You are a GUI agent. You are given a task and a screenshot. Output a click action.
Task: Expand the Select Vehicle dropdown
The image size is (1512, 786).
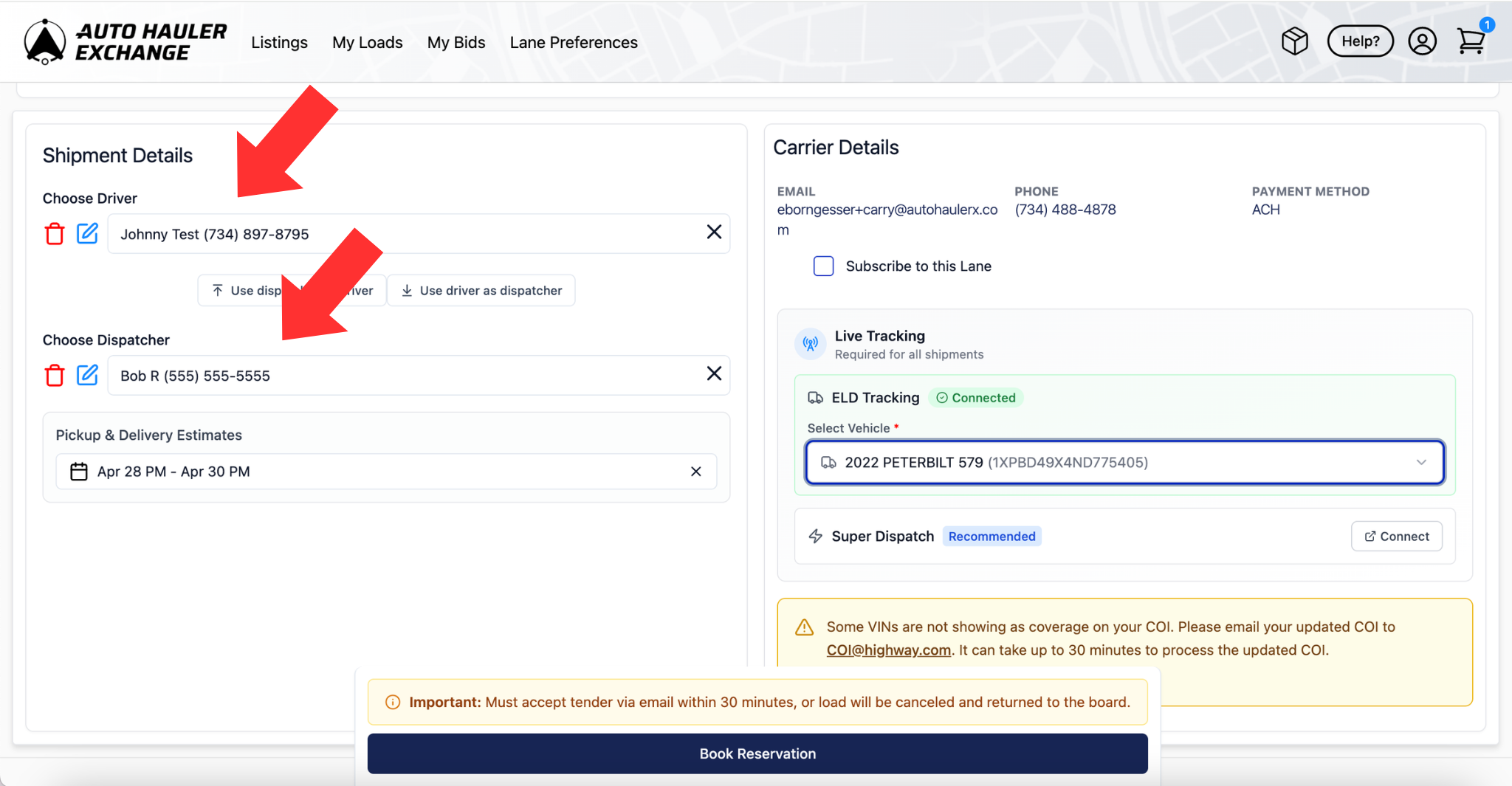coord(1124,463)
